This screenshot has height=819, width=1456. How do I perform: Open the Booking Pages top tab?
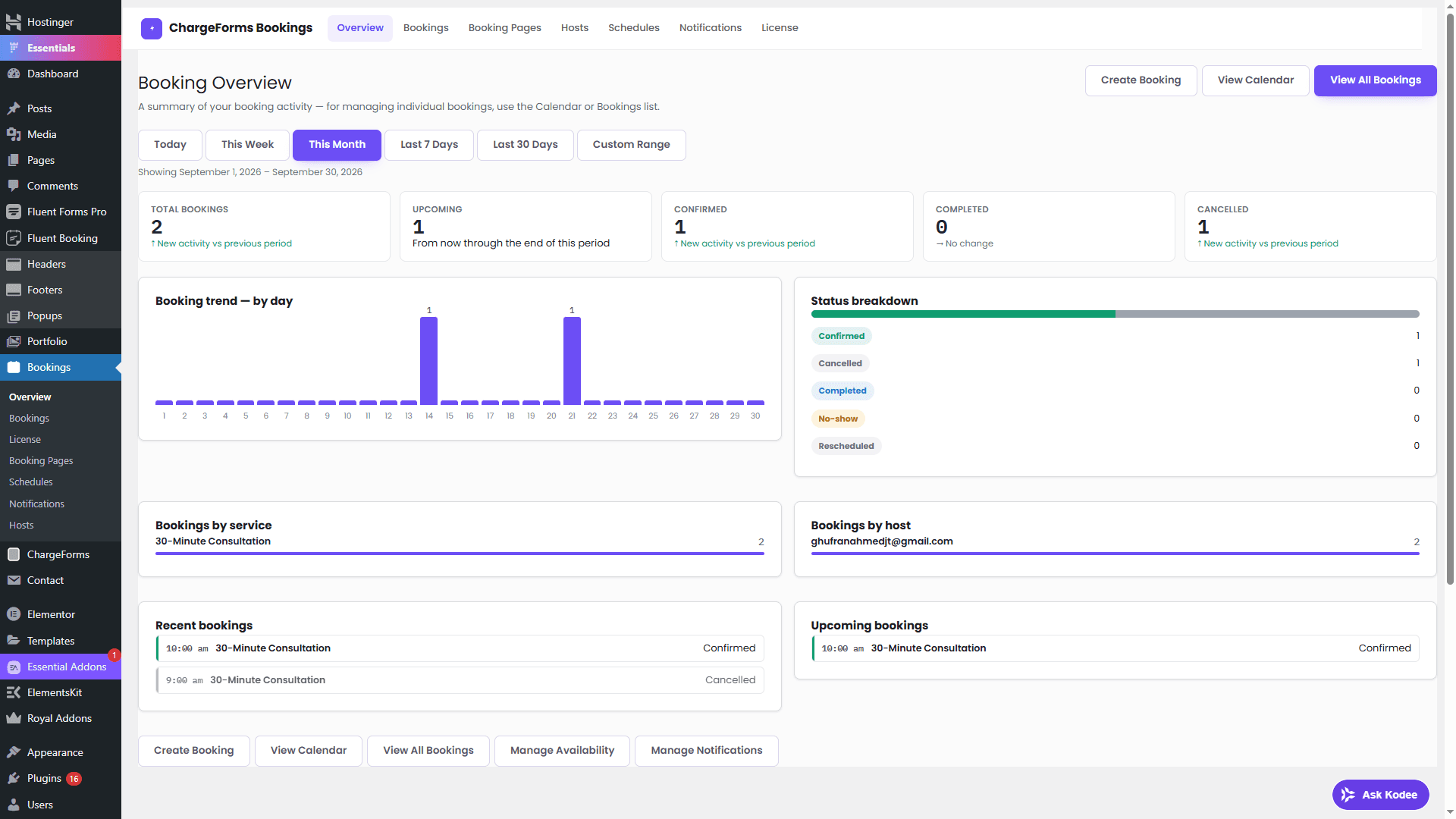click(x=505, y=28)
